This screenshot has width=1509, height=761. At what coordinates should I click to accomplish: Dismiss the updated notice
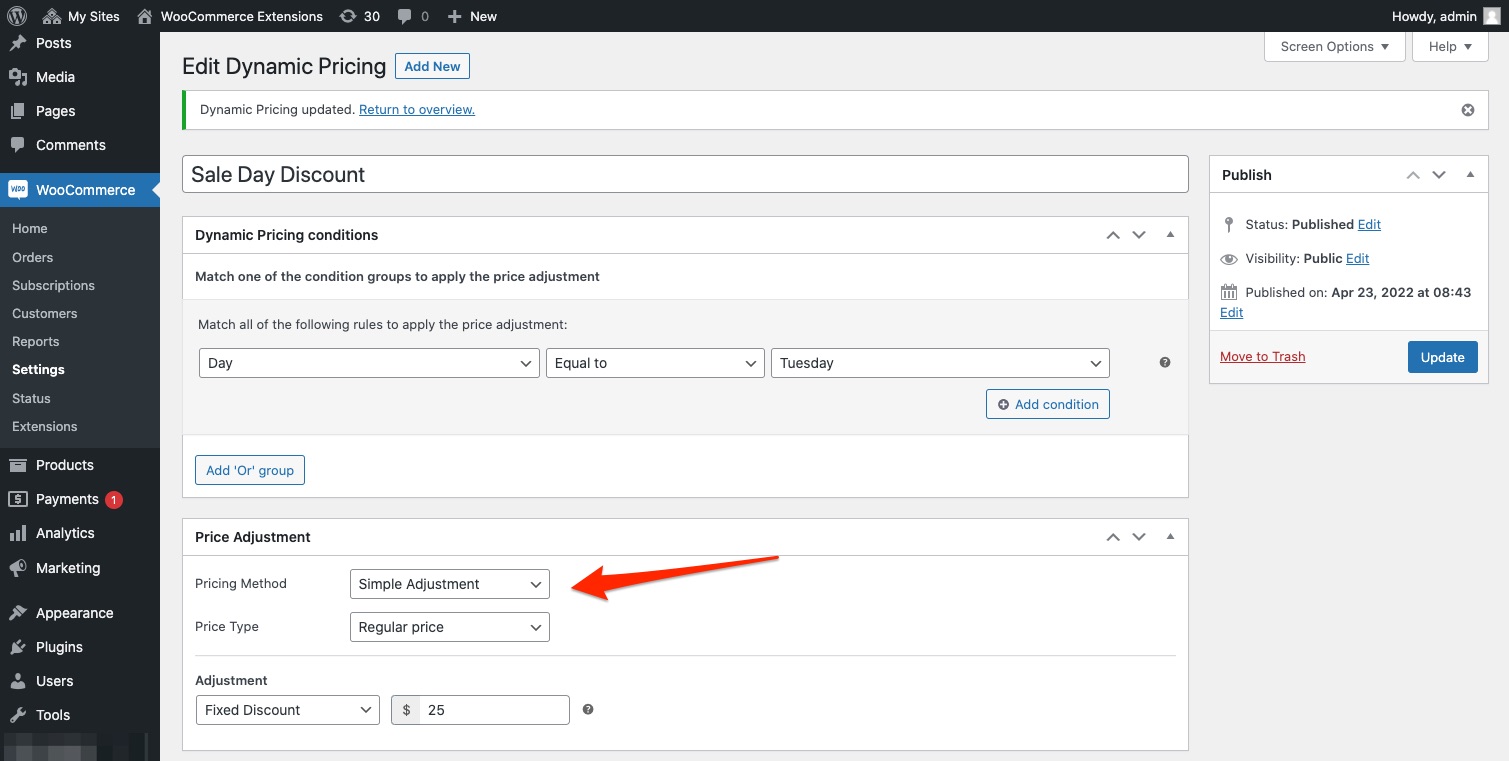coord(1468,110)
